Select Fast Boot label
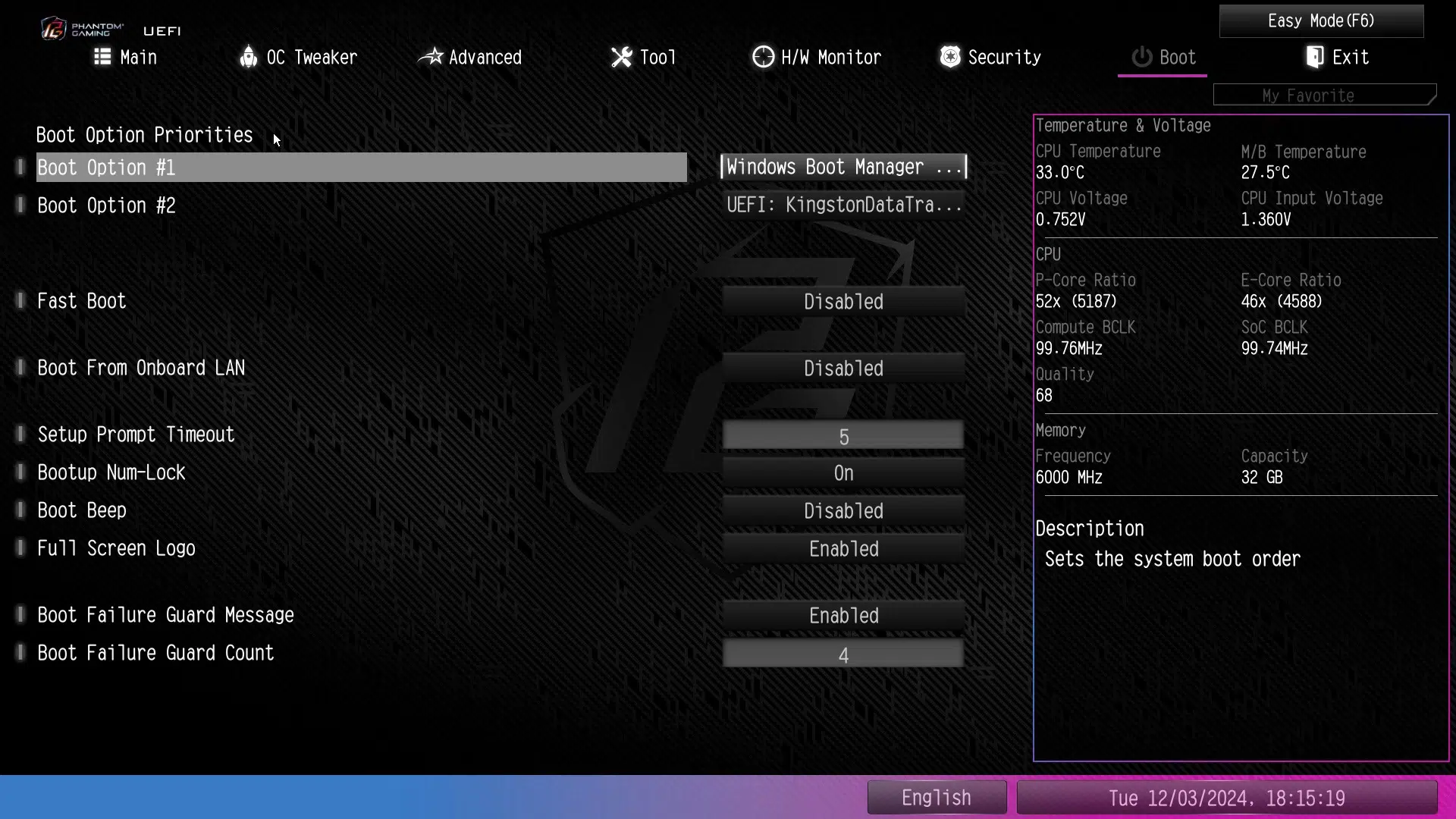 [82, 301]
